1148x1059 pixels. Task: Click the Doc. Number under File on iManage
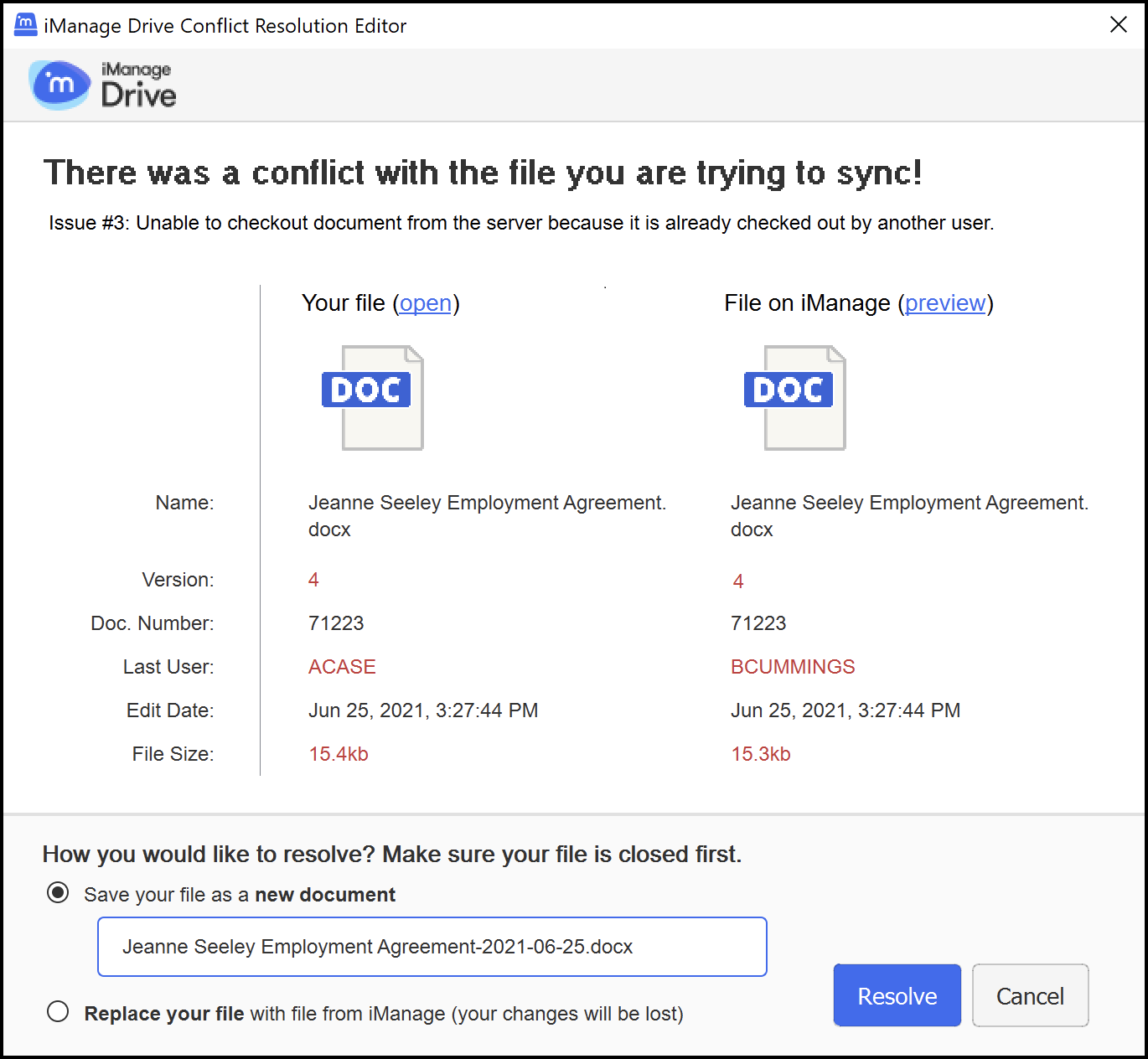click(758, 623)
